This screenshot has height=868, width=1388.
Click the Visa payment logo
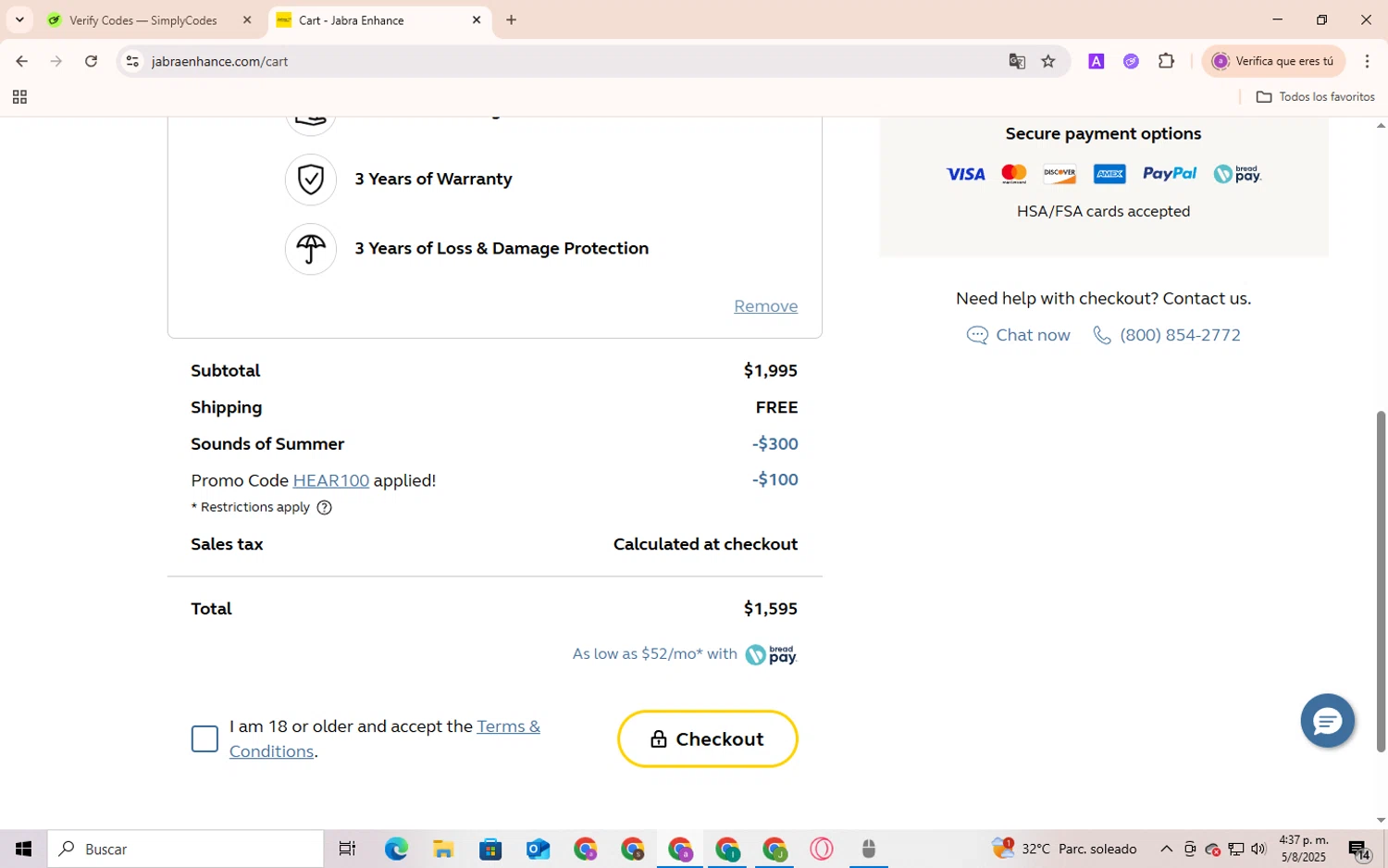(x=965, y=174)
